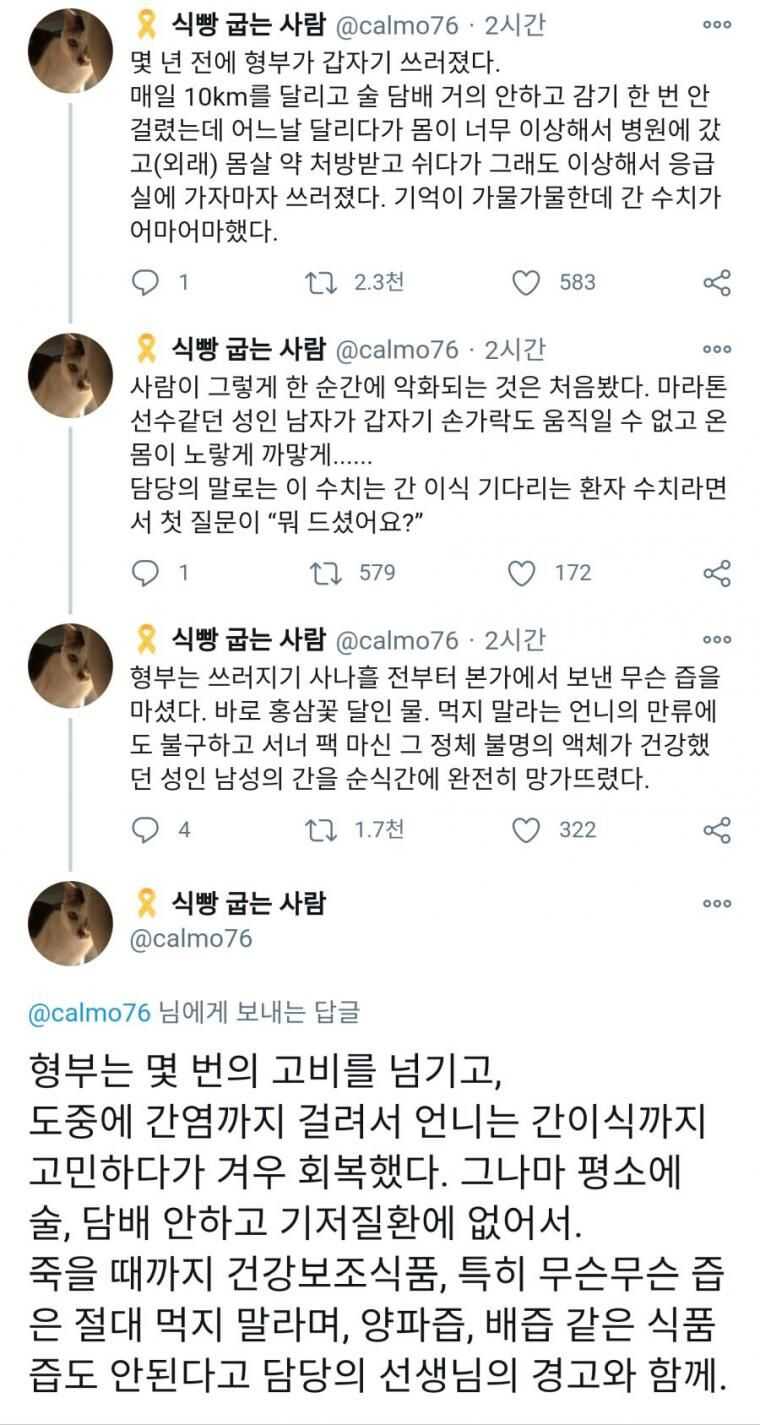Viewport: 760px width, 1425px height.
Task: Share the second tweet
Action: click(x=717, y=573)
